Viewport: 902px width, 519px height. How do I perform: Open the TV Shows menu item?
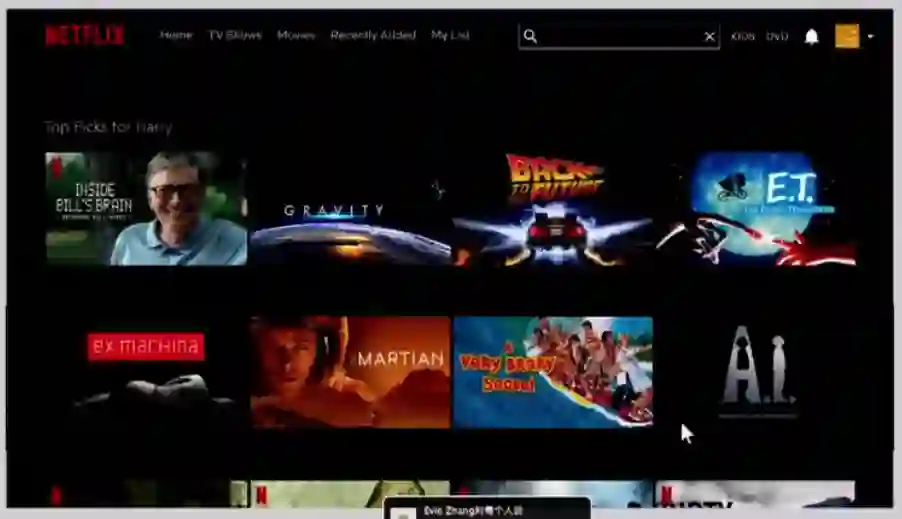[x=235, y=35]
